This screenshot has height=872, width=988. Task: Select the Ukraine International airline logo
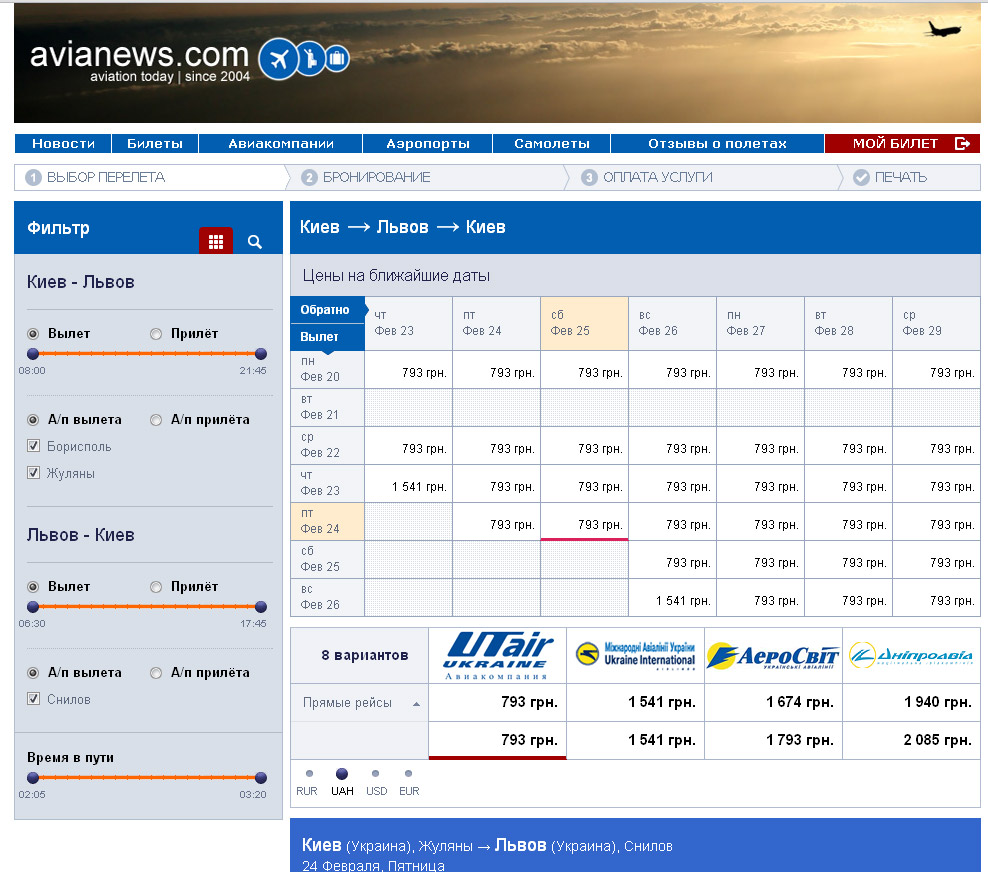click(635, 656)
